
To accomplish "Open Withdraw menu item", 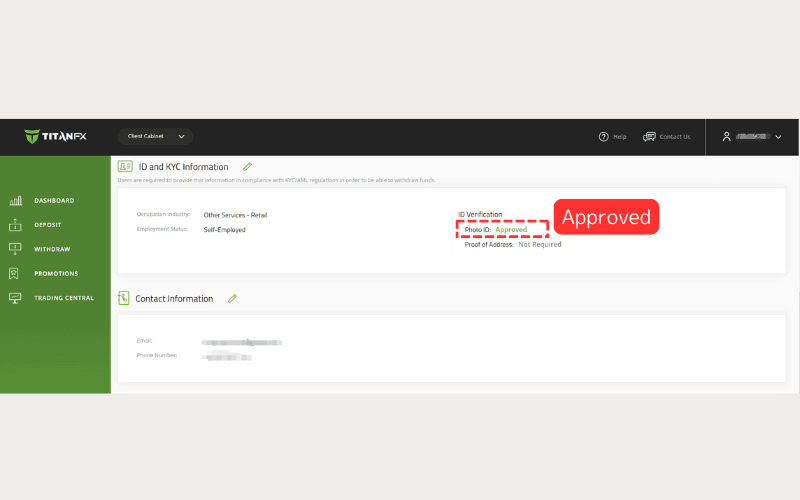I will [x=52, y=249].
